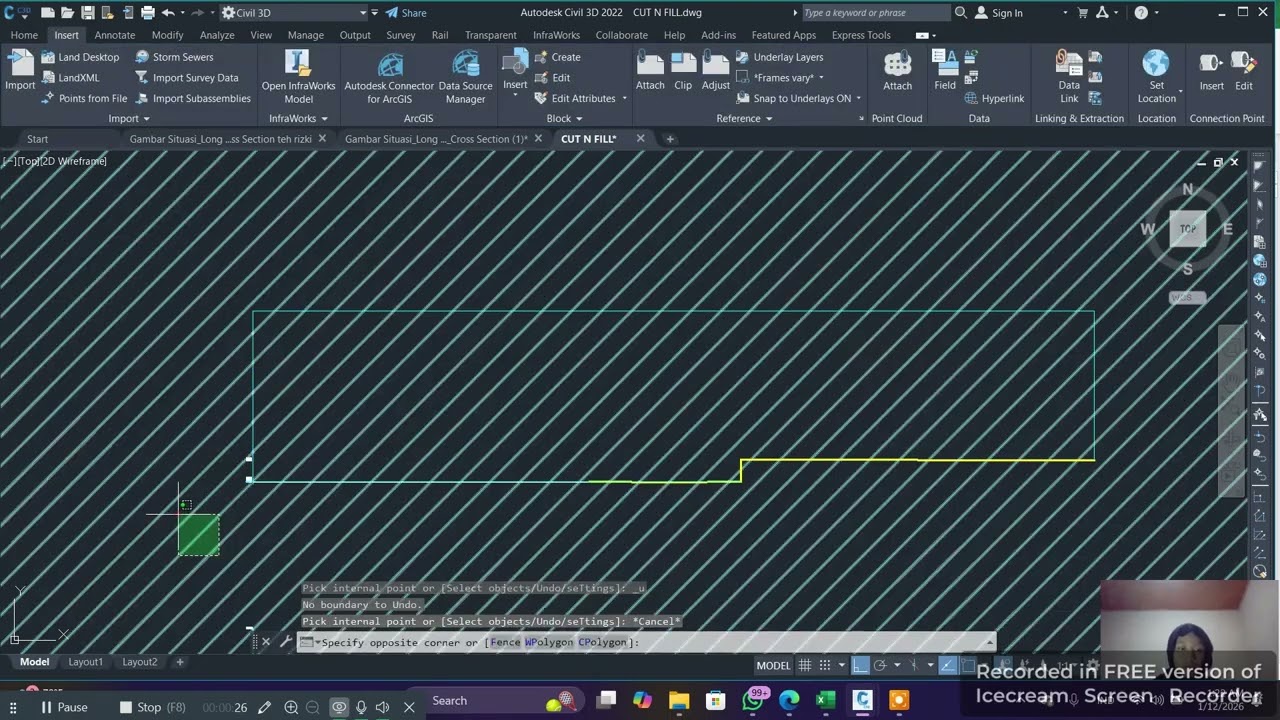
Task: Toggle ortho mode in status bar
Action: pyautogui.click(x=861, y=665)
